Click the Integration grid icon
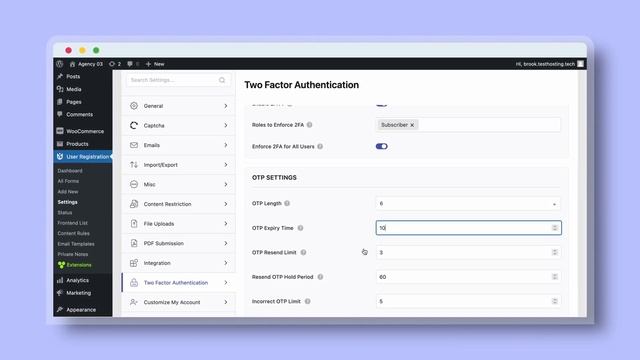 (134, 263)
